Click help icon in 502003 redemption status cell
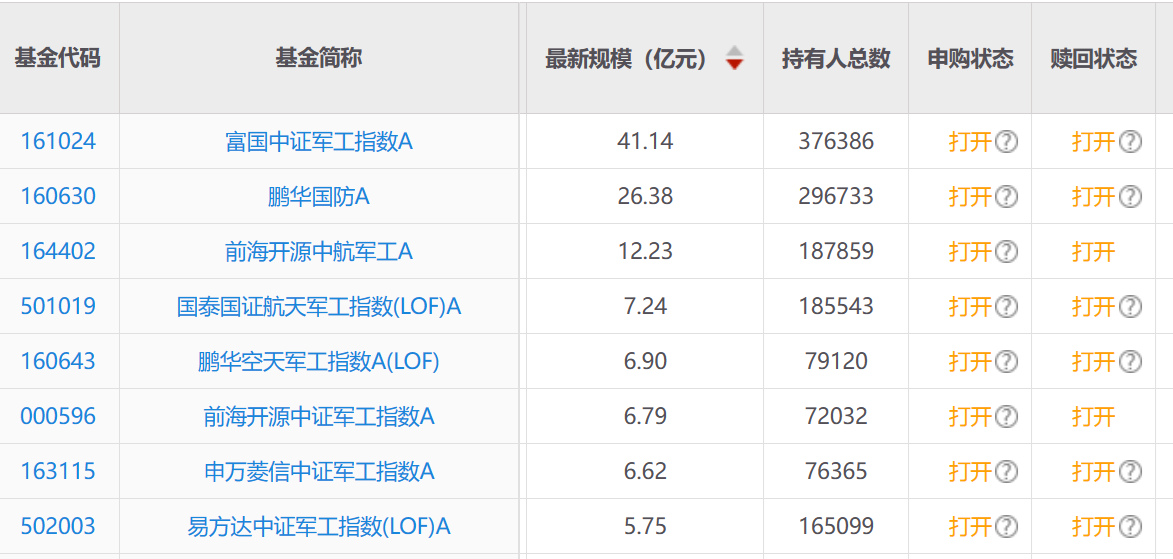Screen dimensions: 1173x559 pyautogui.click(x=1130, y=527)
